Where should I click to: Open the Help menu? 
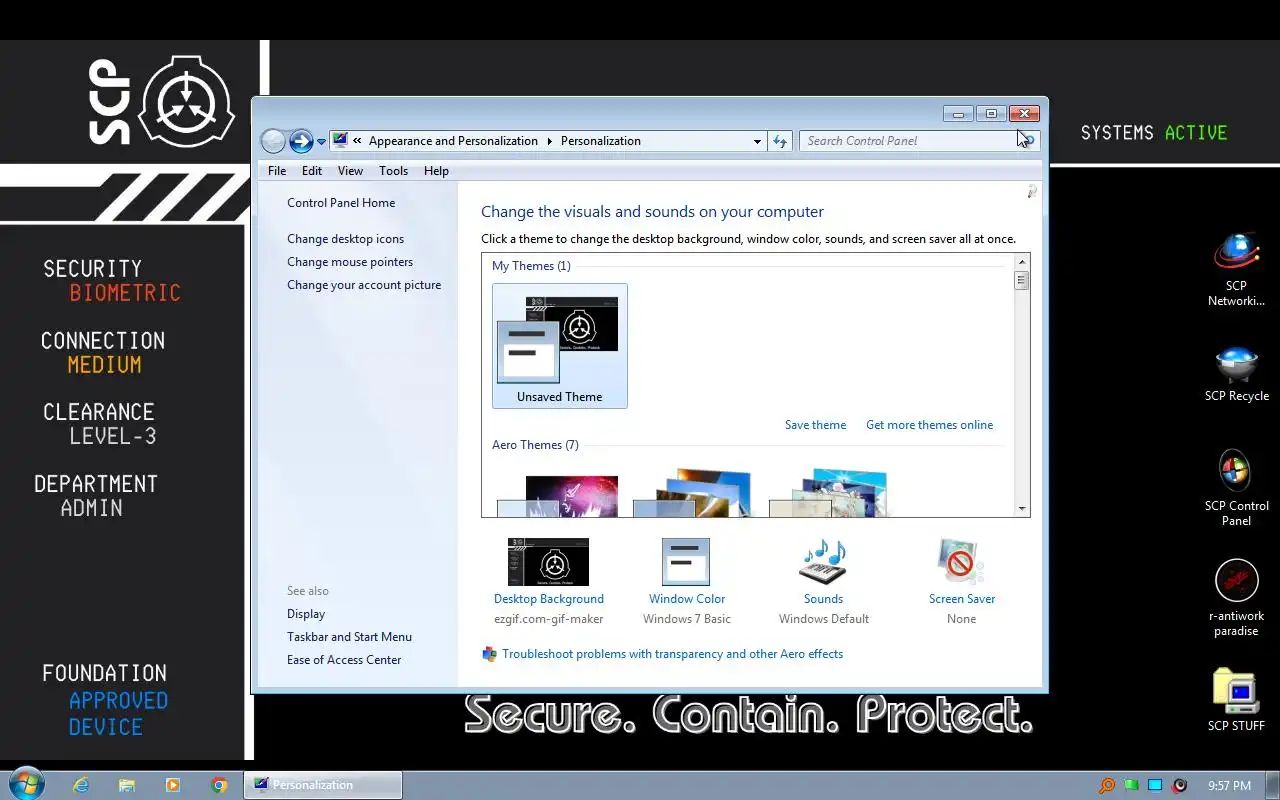click(436, 171)
